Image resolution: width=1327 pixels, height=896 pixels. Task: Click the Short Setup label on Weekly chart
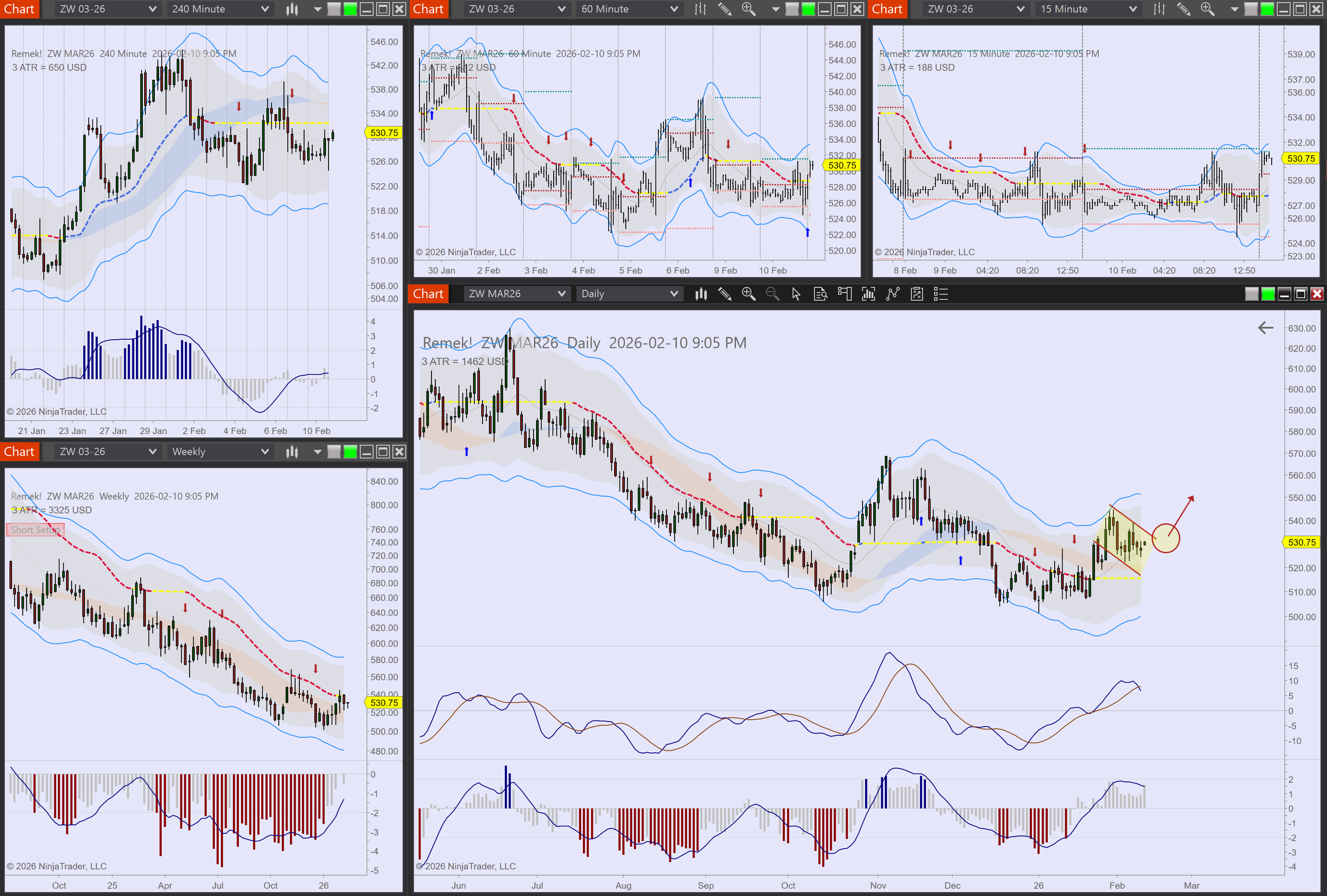point(35,530)
